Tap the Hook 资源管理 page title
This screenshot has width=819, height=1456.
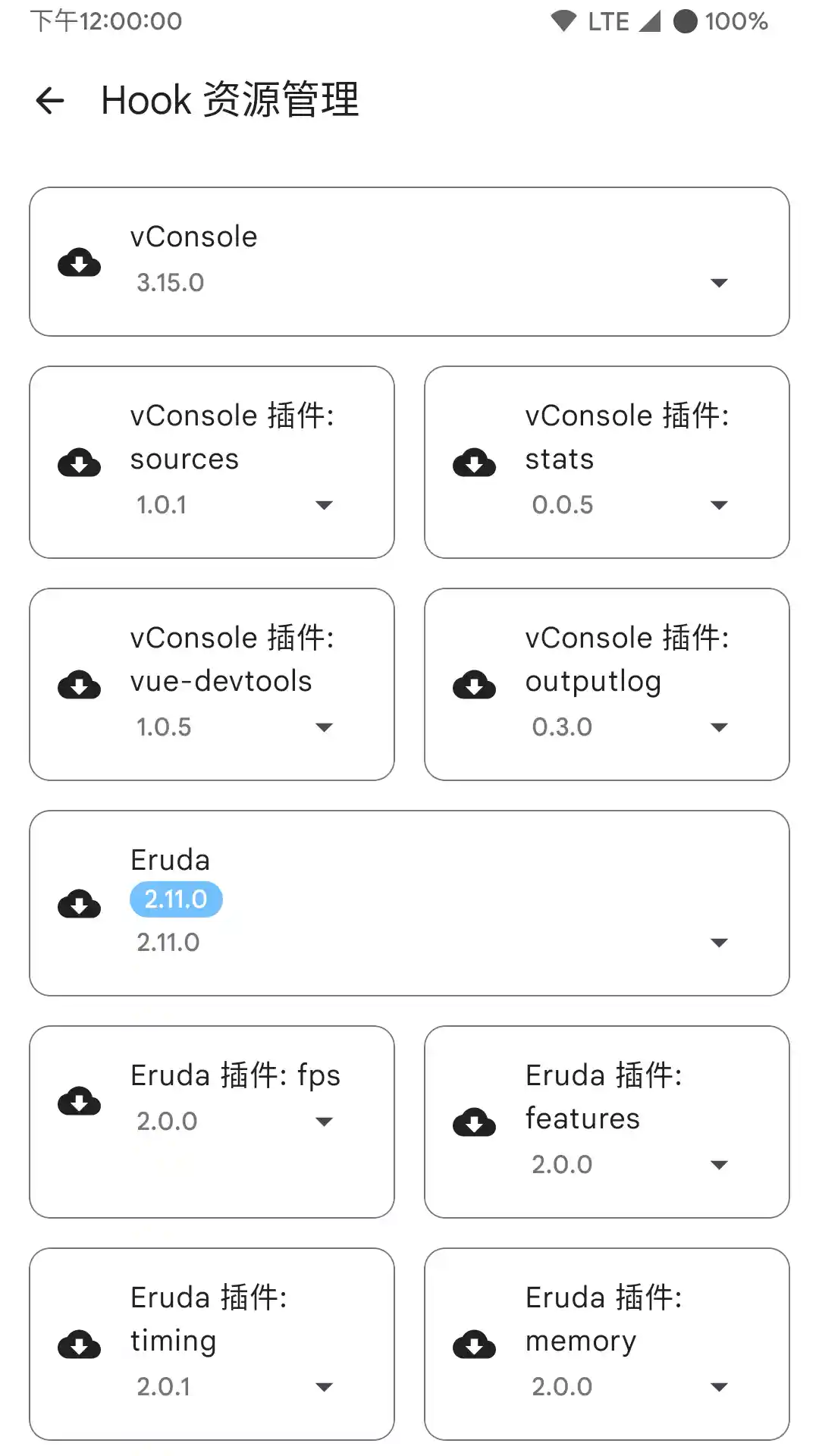pyautogui.click(x=230, y=100)
